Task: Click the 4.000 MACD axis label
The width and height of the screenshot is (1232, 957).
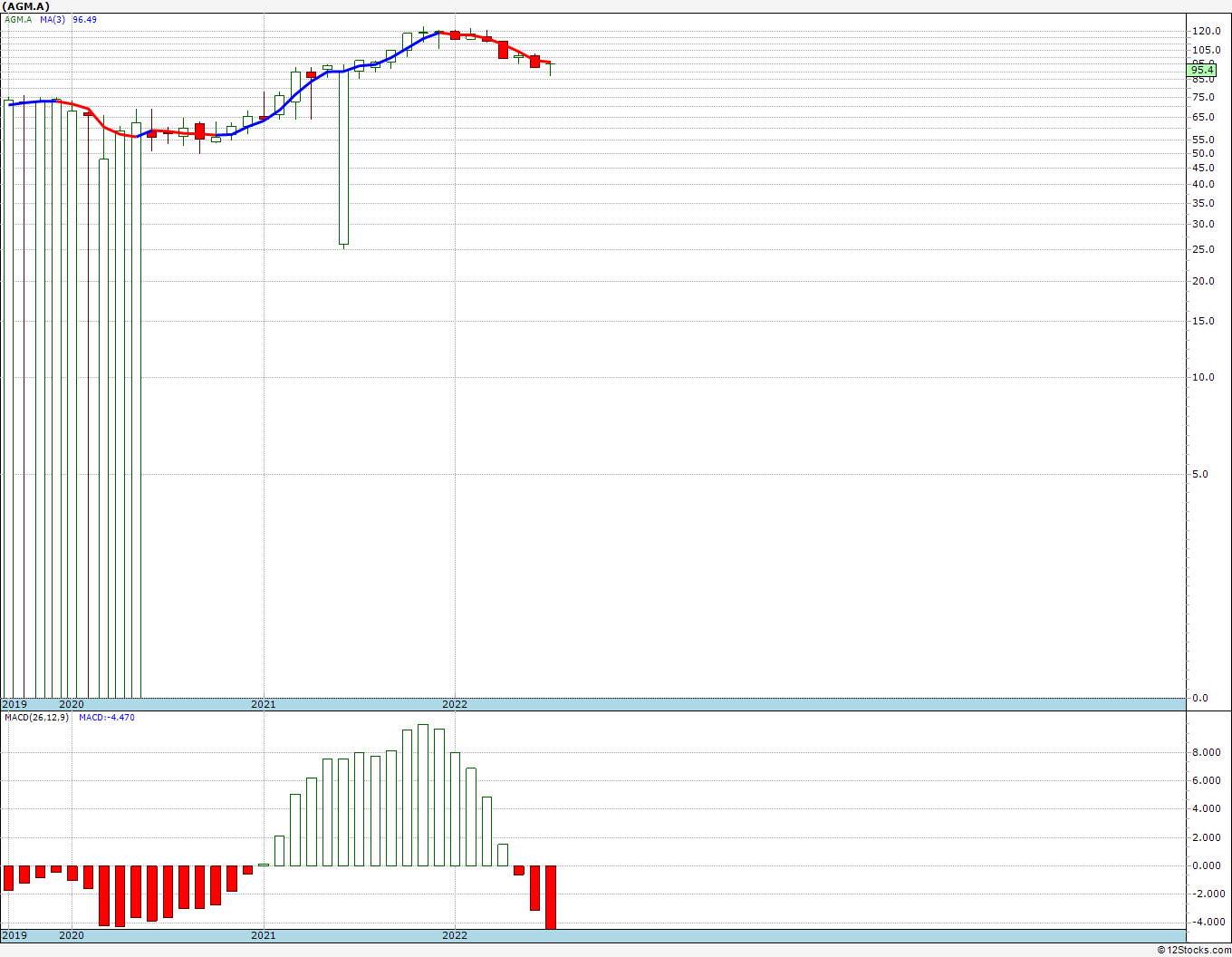Action: tap(1207, 809)
